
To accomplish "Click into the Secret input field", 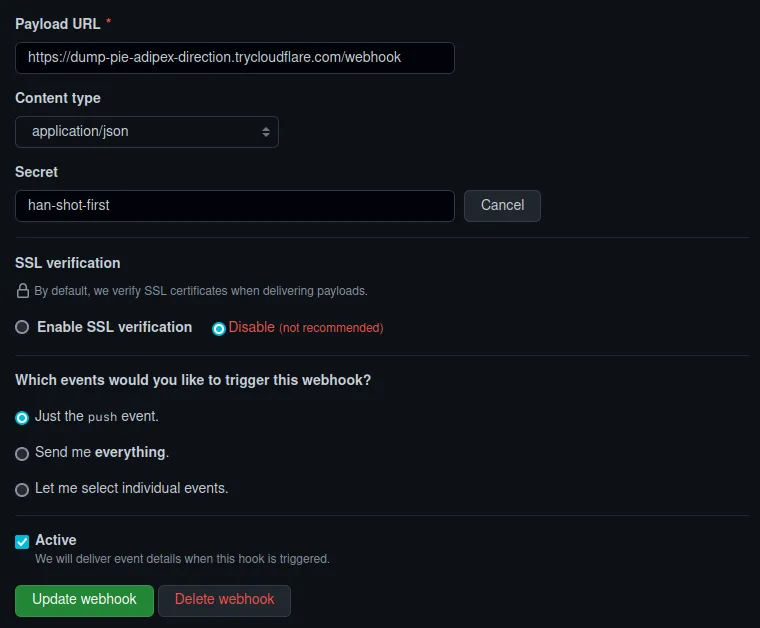I will click(235, 206).
